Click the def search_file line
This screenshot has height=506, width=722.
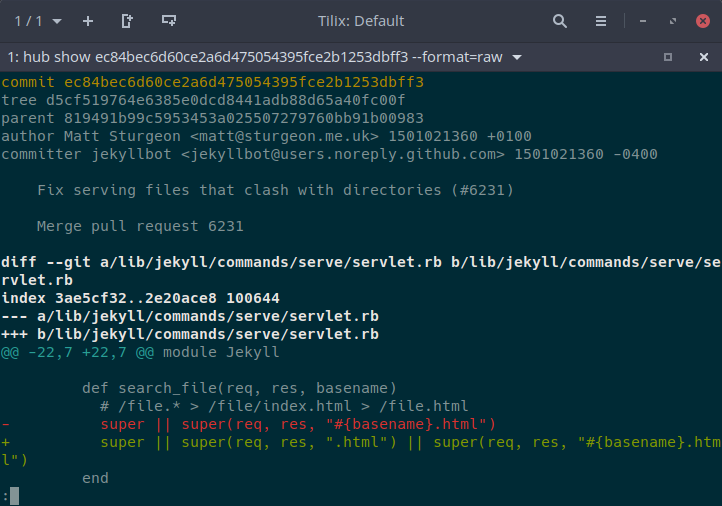pos(239,388)
